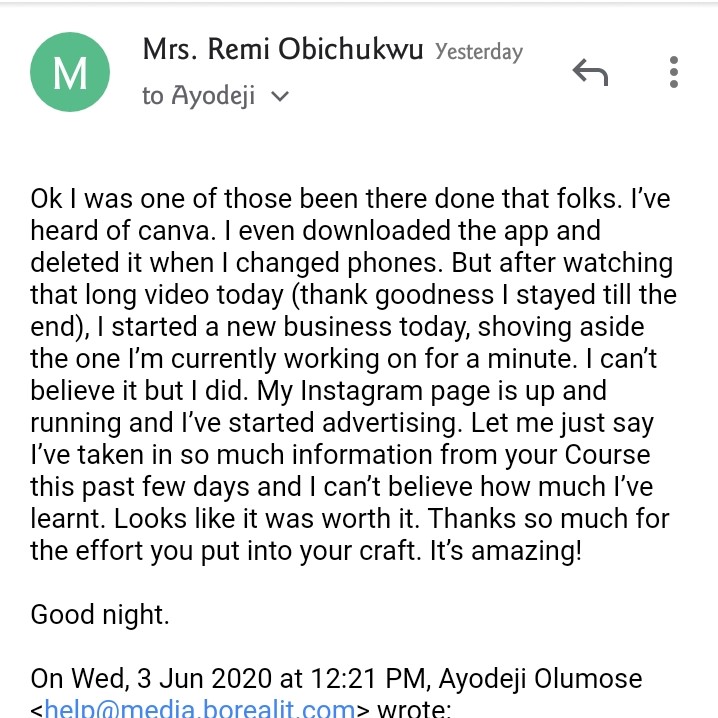Click the name Ayodeji Olumose in quote header

click(540, 679)
